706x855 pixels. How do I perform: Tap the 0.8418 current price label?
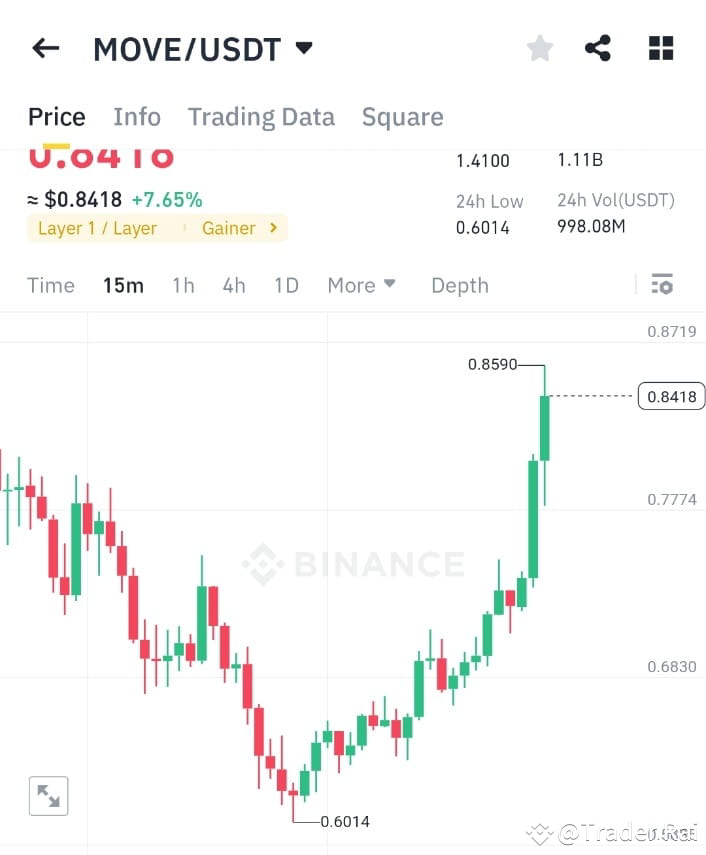tap(671, 396)
